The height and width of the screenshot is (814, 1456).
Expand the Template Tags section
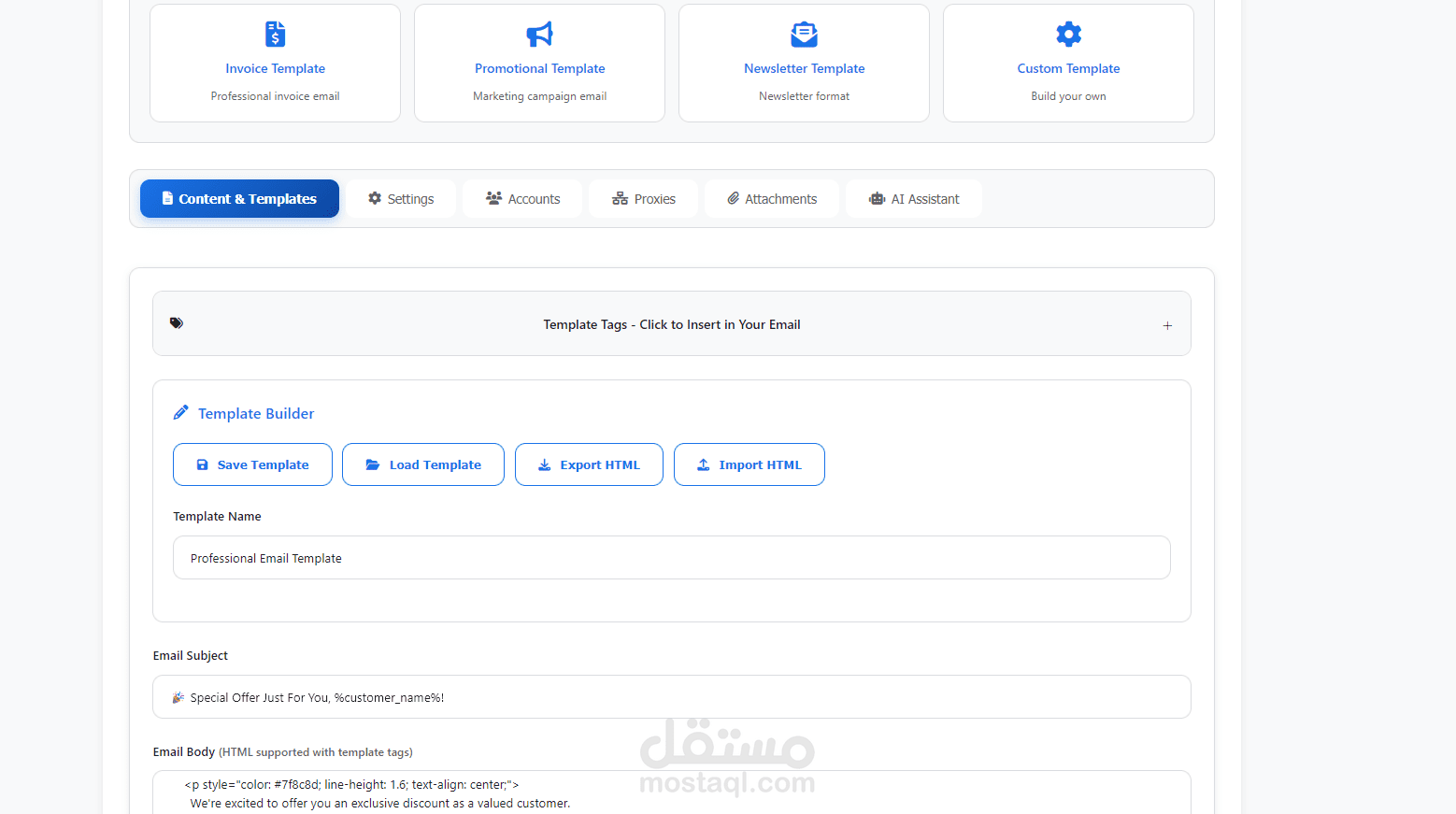coord(1167,325)
